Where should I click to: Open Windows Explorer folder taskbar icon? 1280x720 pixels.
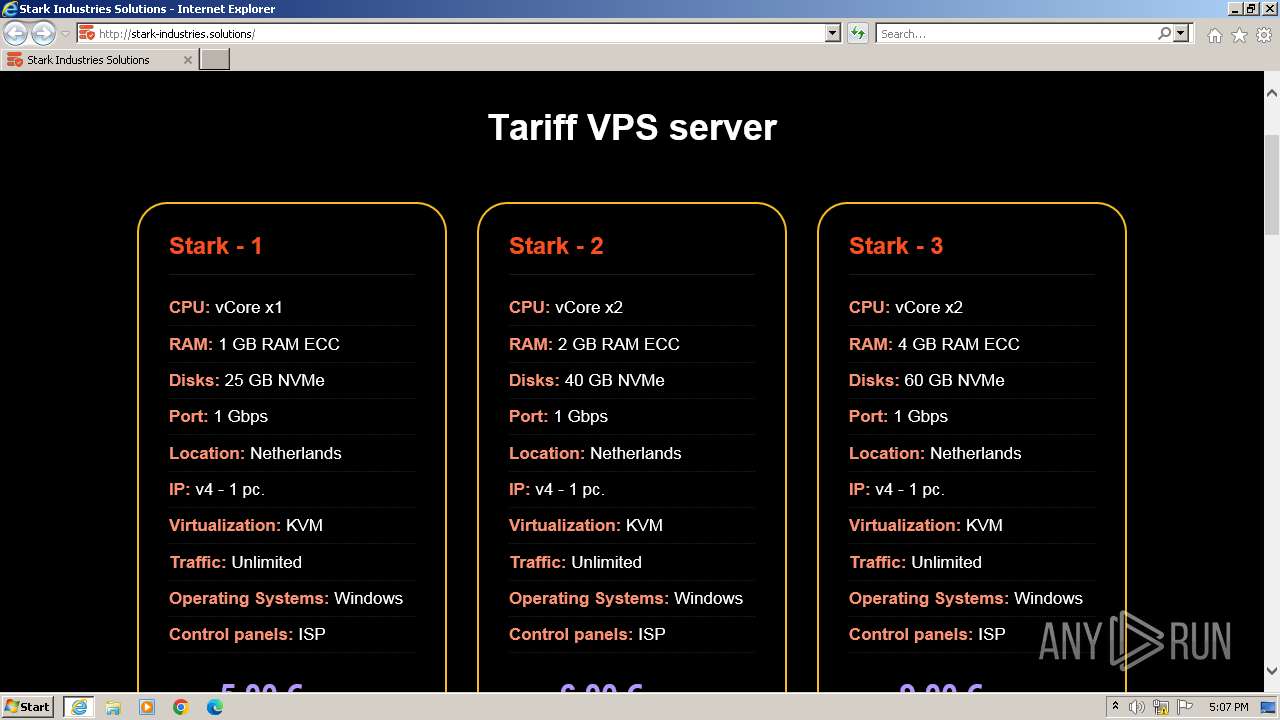click(x=113, y=707)
